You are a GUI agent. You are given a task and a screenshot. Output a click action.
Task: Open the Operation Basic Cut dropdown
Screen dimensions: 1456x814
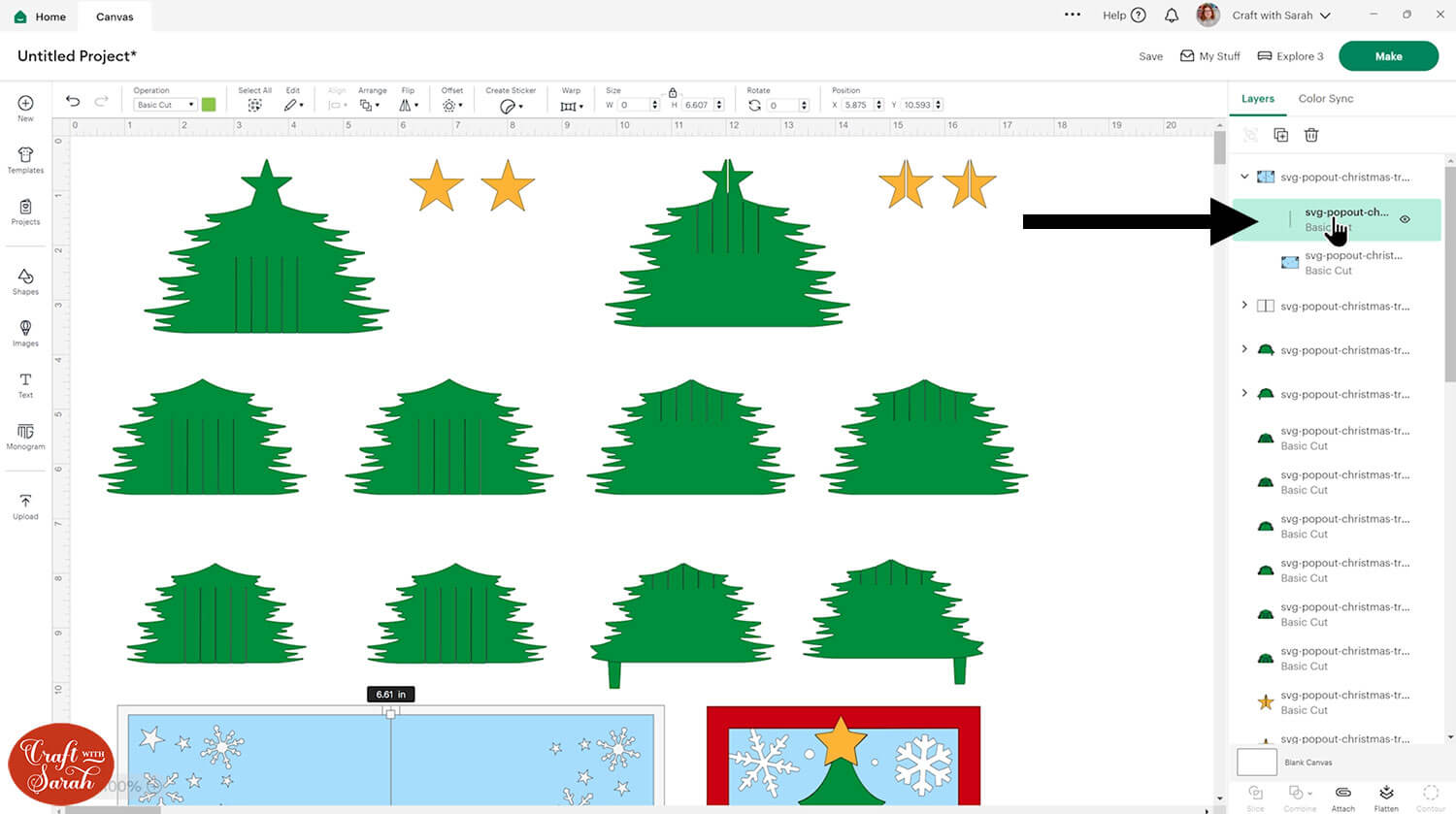pyautogui.click(x=165, y=105)
